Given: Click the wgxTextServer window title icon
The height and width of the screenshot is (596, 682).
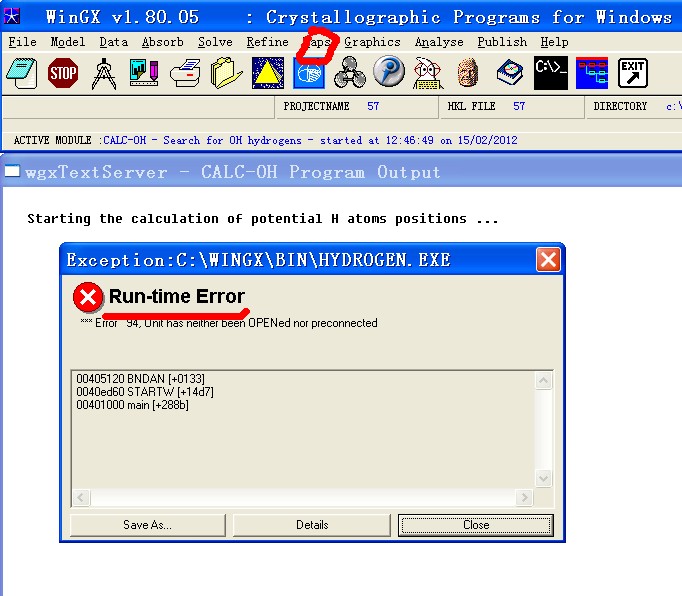Looking at the screenshot, I should pyautogui.click(x=12, y=171).
